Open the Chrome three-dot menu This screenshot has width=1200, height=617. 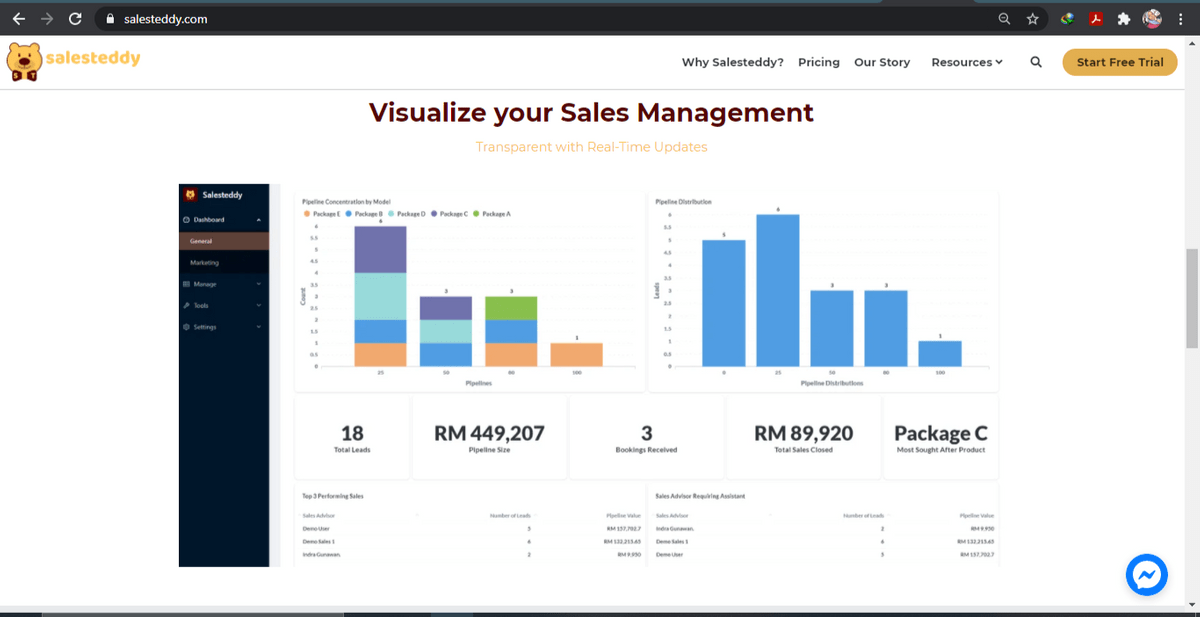1180,19
